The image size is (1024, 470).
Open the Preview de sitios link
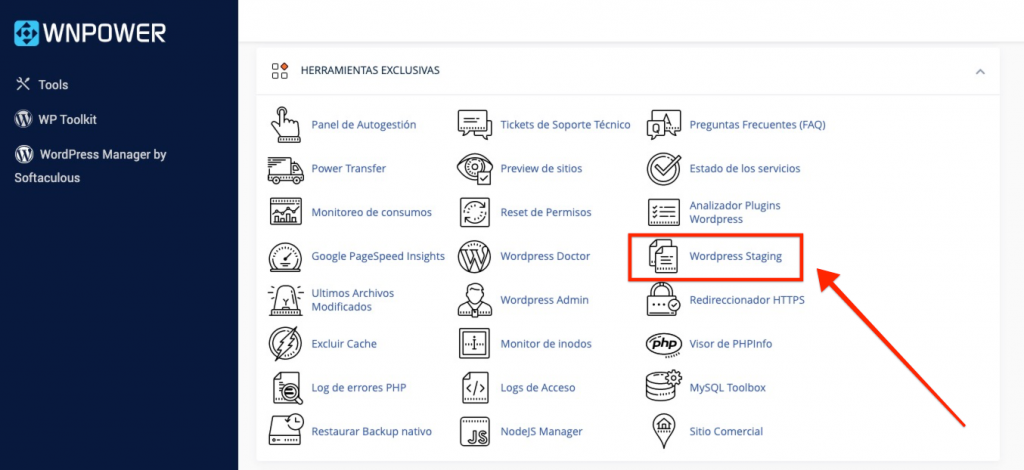541,168
